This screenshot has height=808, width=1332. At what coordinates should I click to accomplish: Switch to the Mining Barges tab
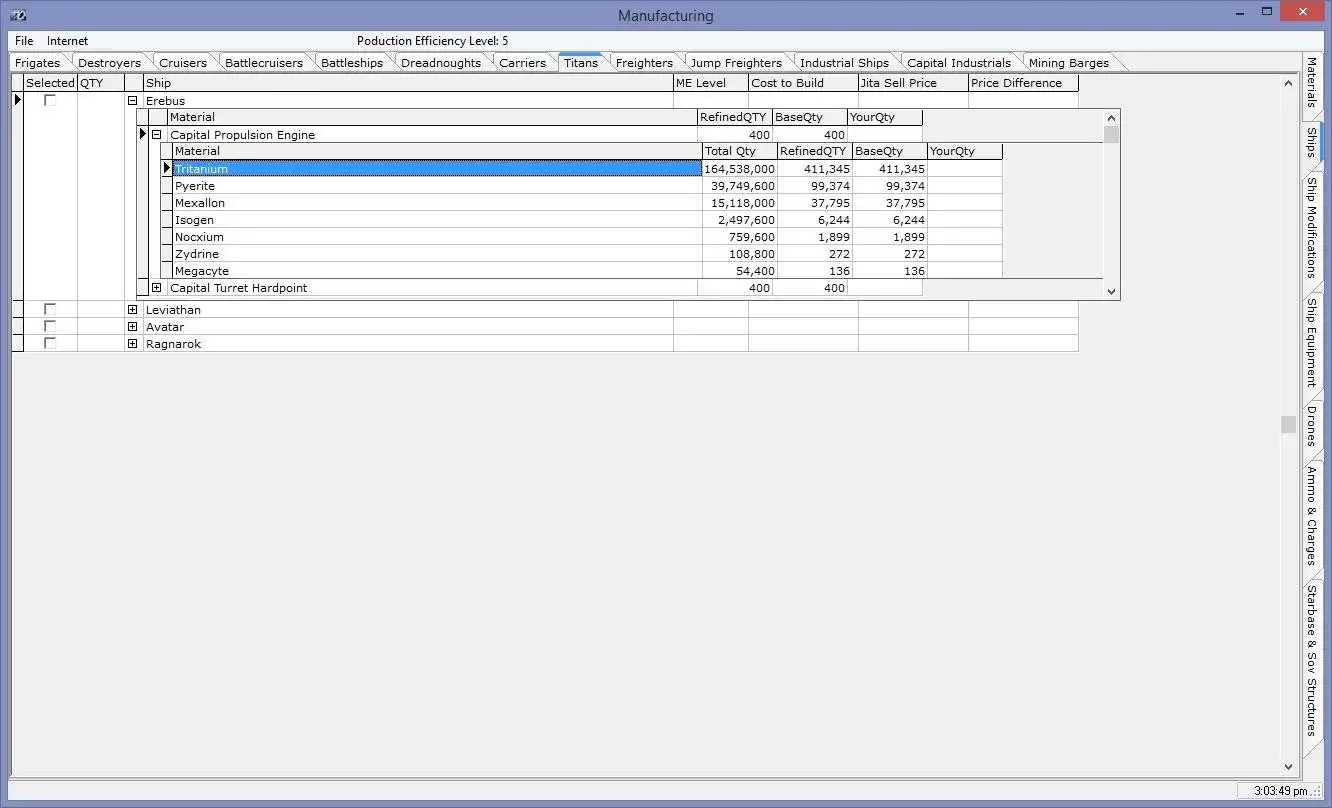coord(1069,63)
